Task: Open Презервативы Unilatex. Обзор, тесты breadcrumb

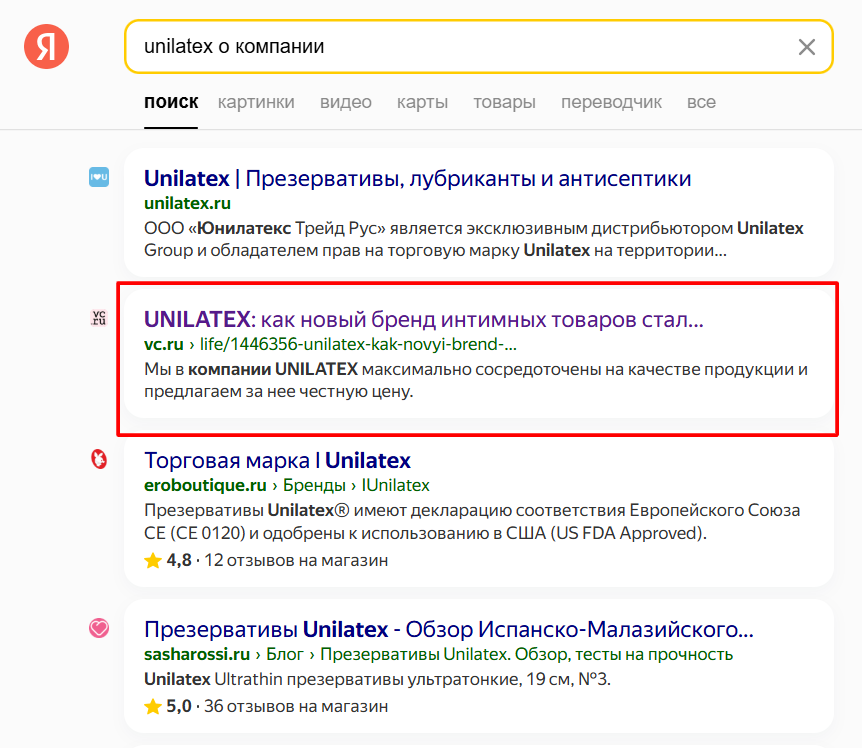Action: 527,655
